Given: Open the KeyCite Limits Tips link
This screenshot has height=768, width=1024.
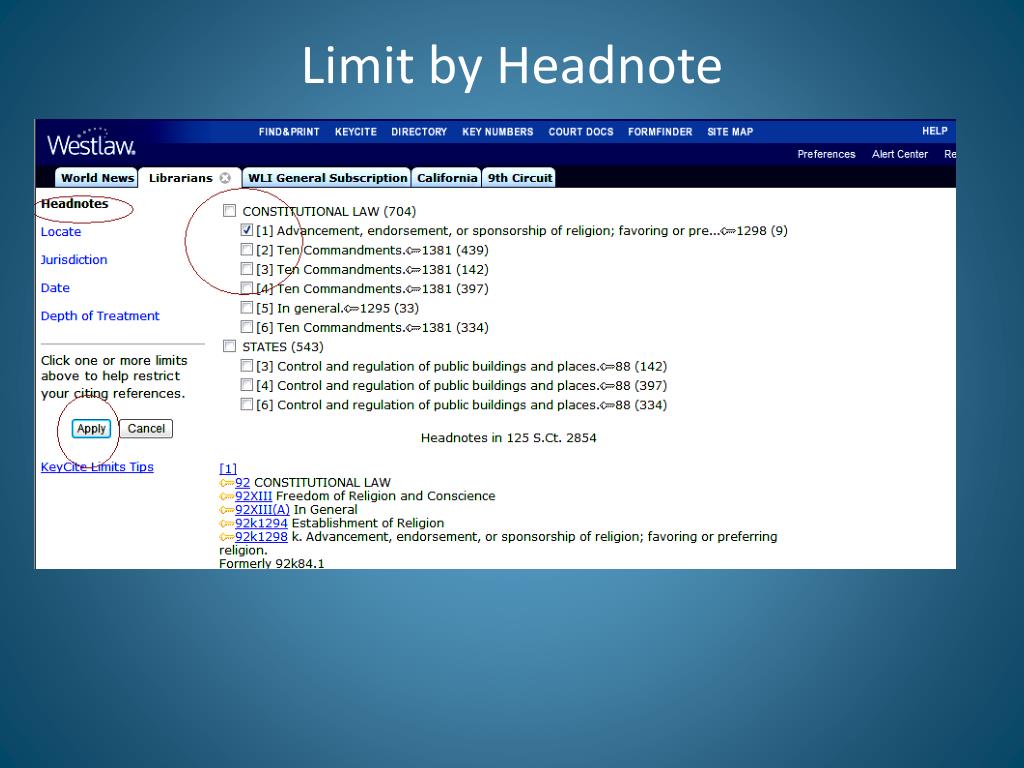Looking at the screenshot, I should click(97, 467).
